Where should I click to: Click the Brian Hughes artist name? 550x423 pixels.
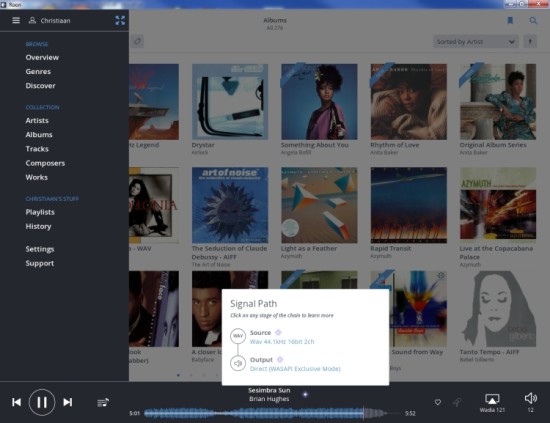click(269, 399)
